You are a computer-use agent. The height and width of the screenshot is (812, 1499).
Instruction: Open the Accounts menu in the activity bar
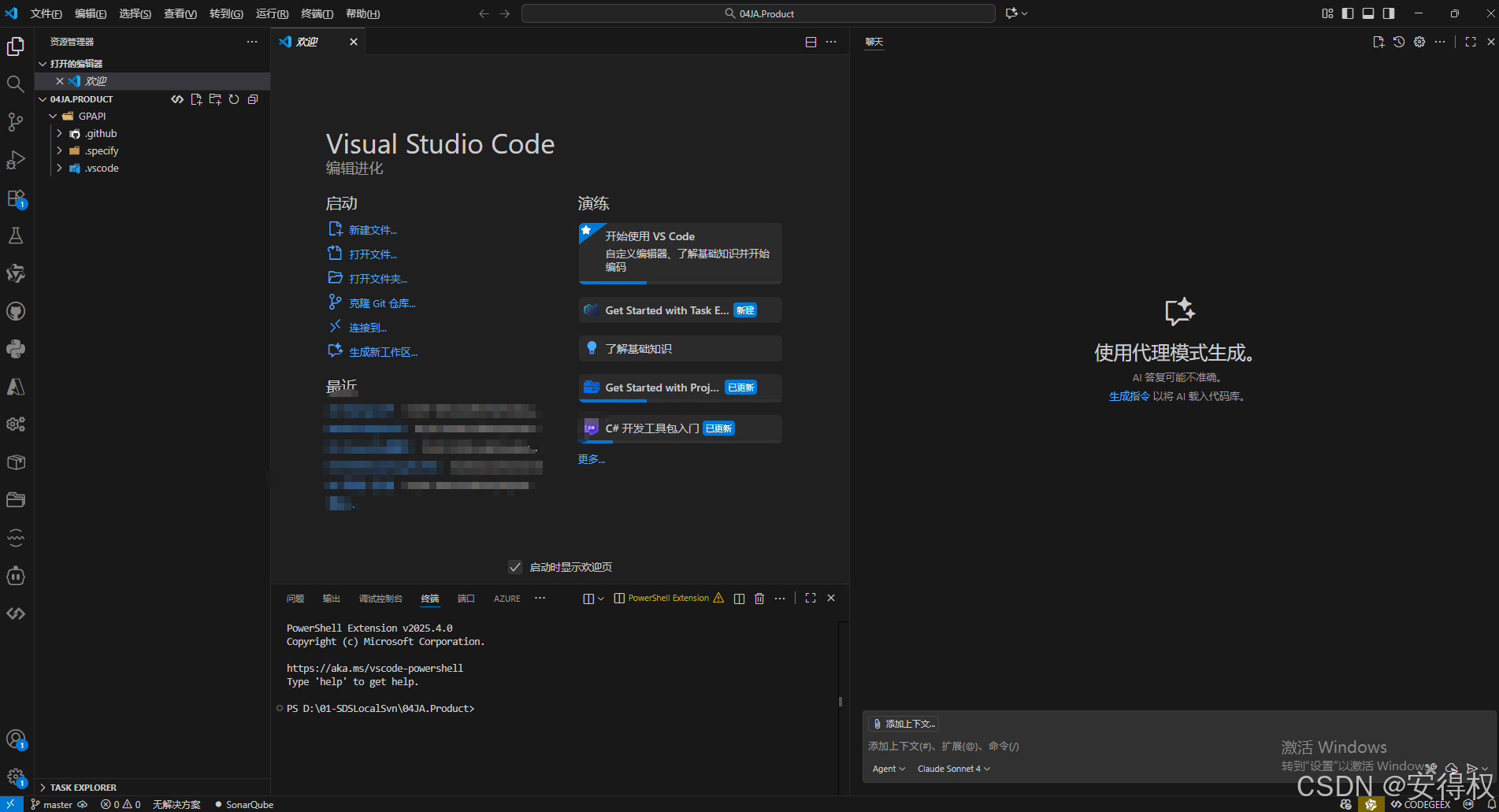(x=16, y=739)
